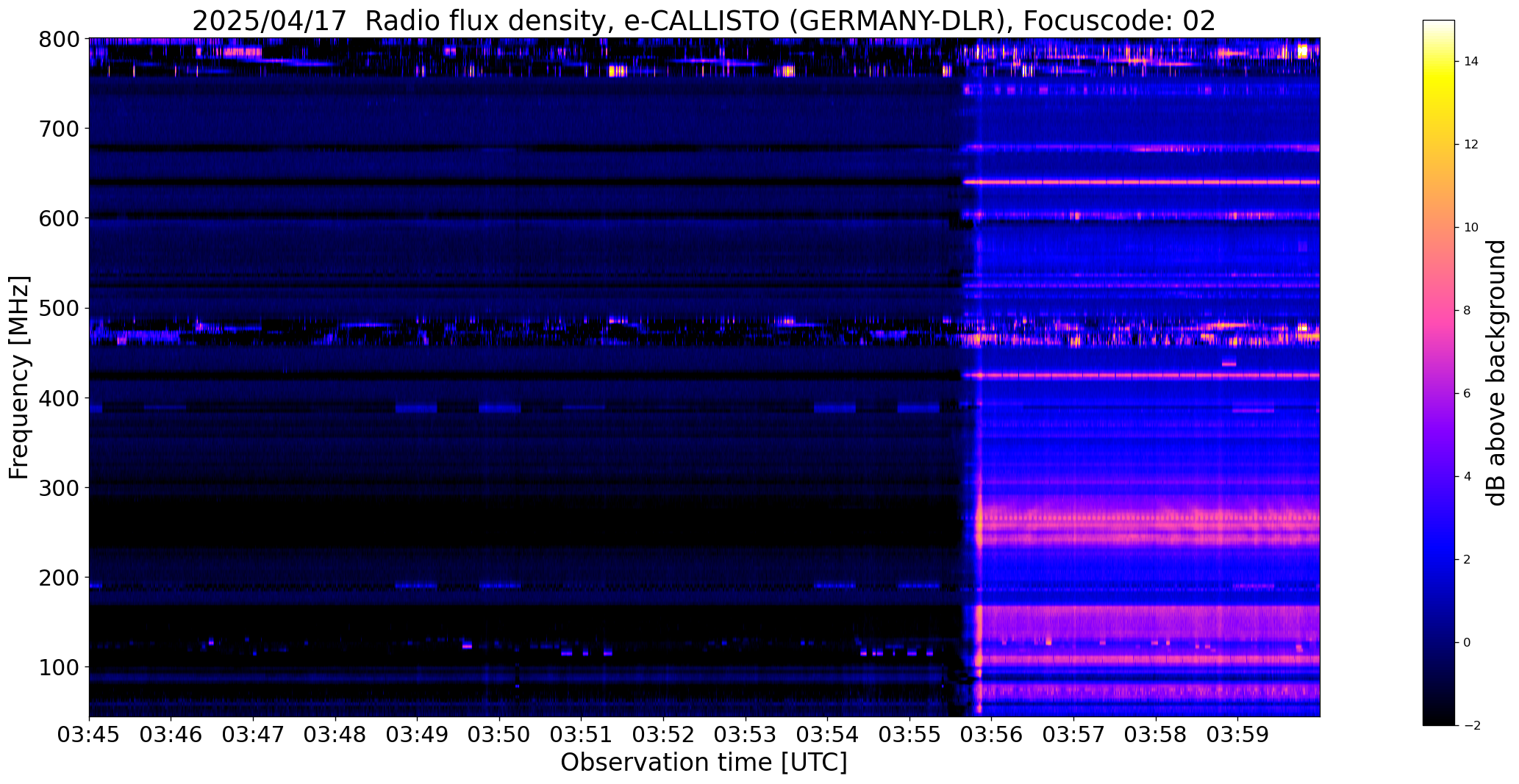Image resolution: width=1519 pixels, height=784 pixels.
Task: Click the 'dB above background' colorbar label
Action: [1496, 373]
